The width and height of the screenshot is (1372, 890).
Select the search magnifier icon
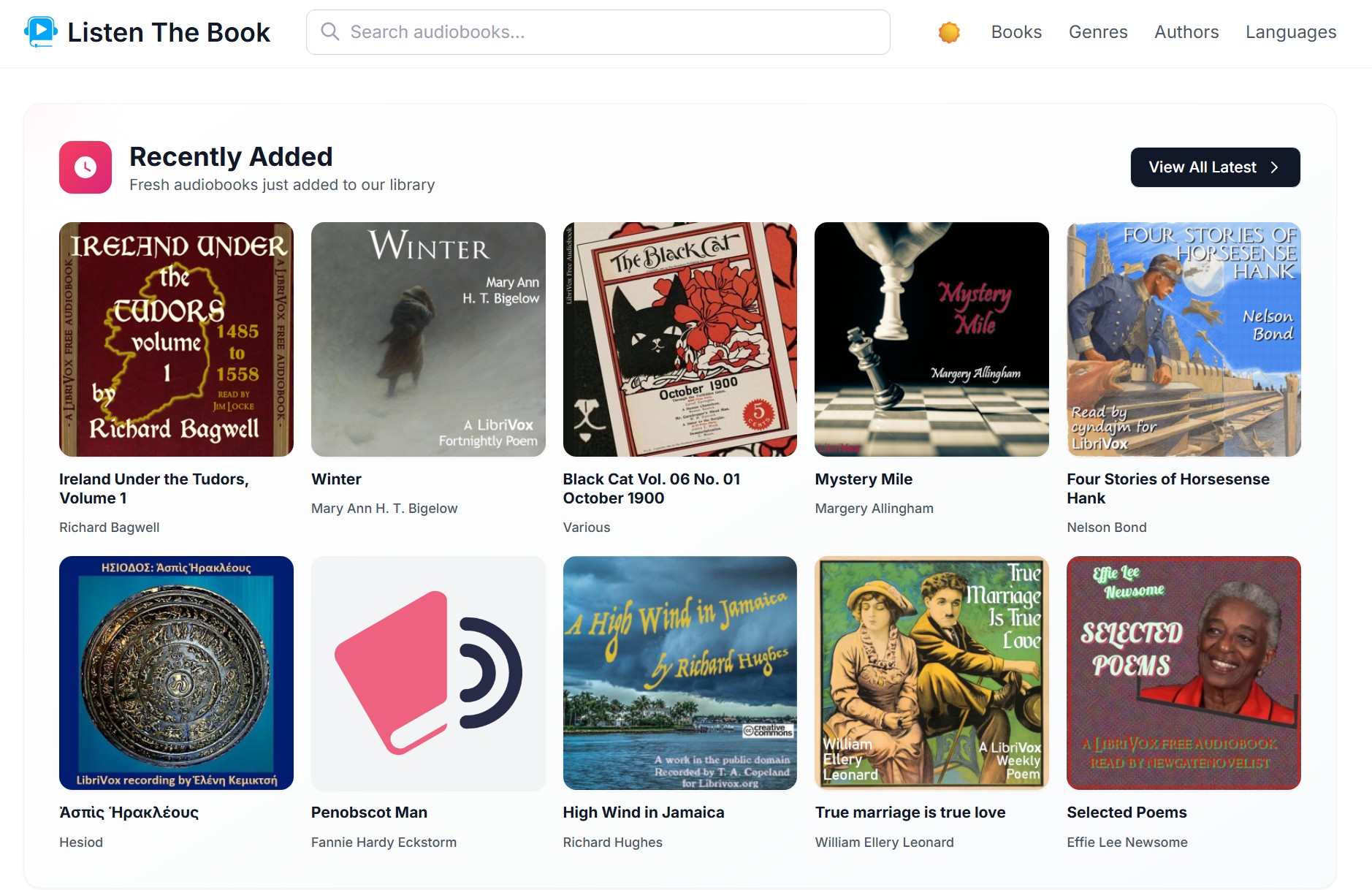point(330,31)
